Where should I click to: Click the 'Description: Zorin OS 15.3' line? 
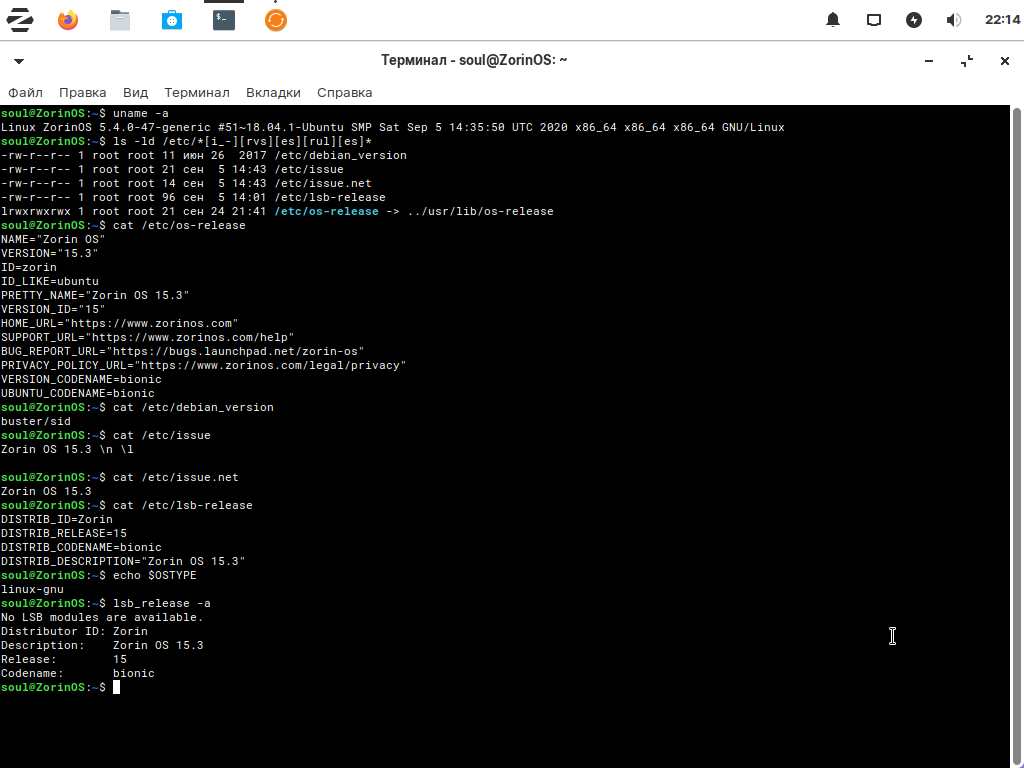[102, 645]
